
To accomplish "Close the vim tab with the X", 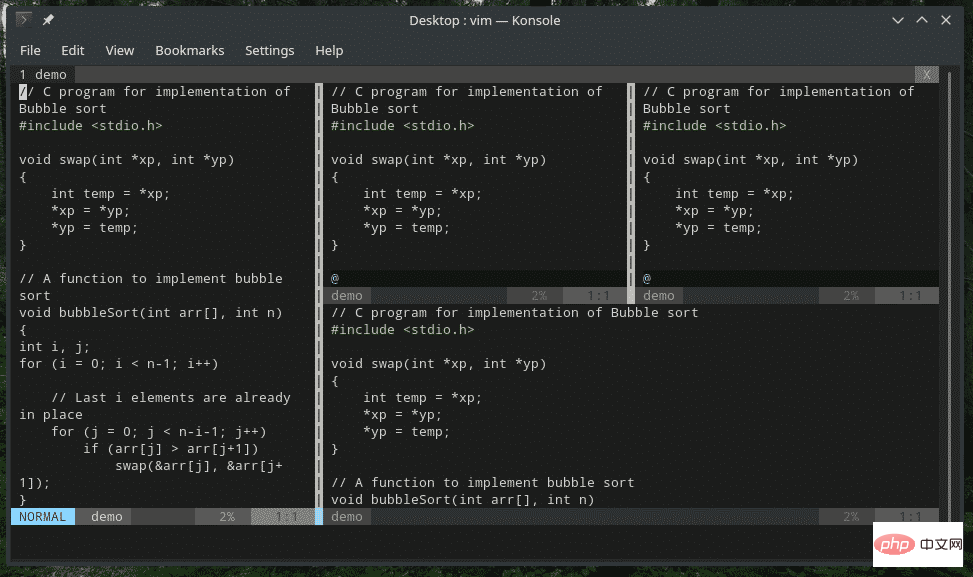I will (x=927, y=74).
